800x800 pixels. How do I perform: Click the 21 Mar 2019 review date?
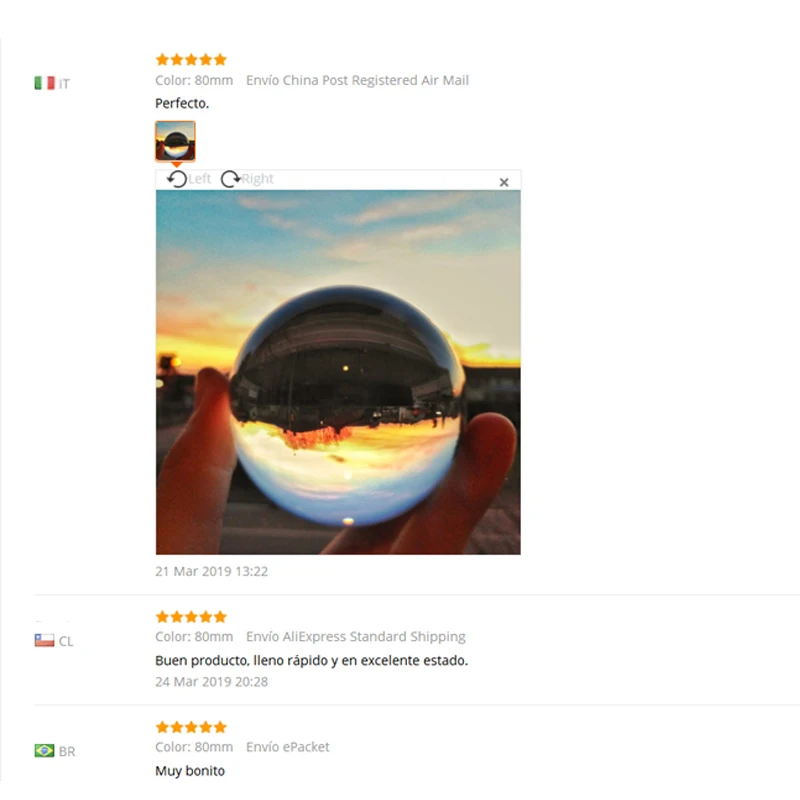pos(211,571)
